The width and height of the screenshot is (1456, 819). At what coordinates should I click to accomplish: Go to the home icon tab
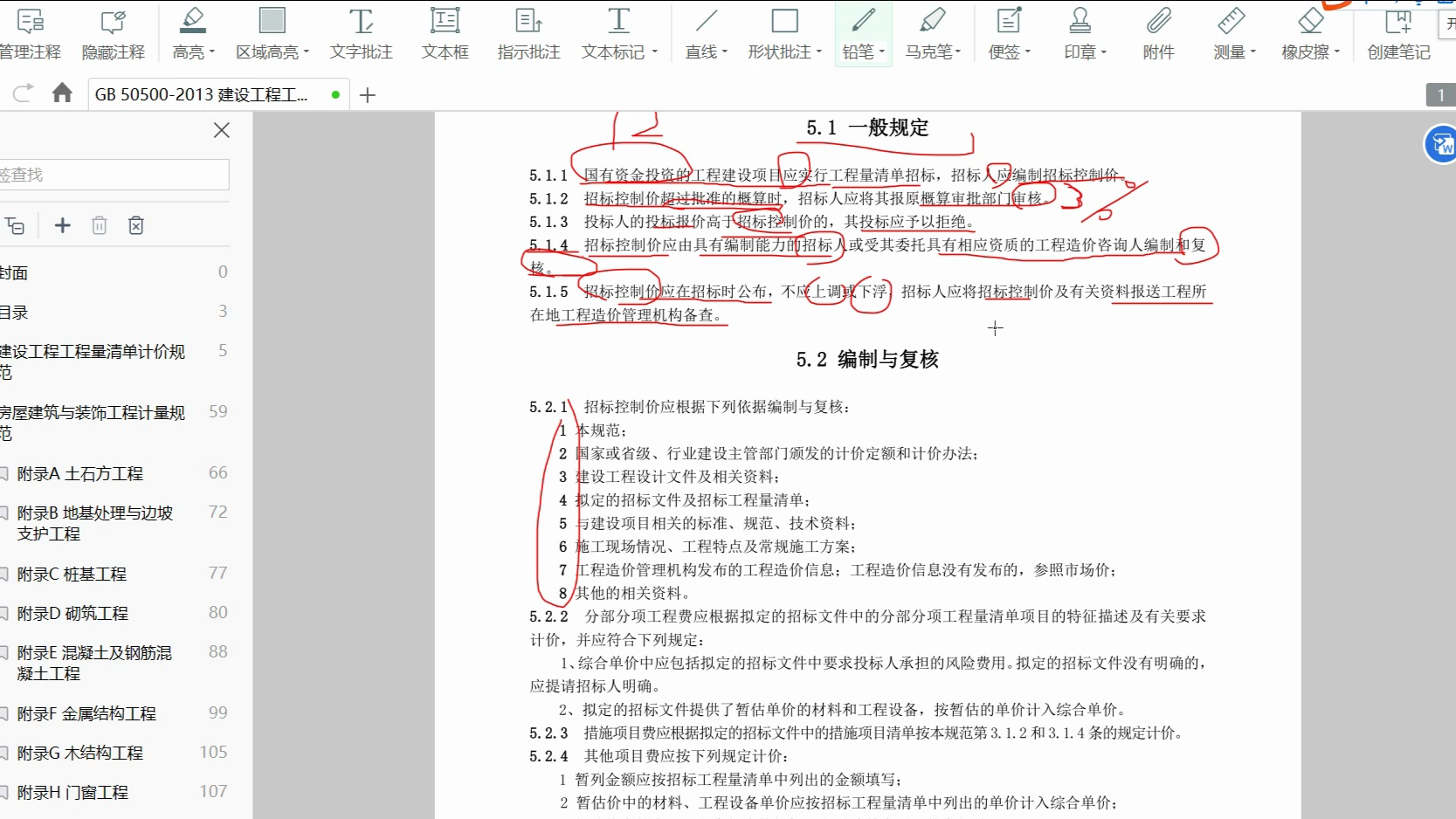62,93
